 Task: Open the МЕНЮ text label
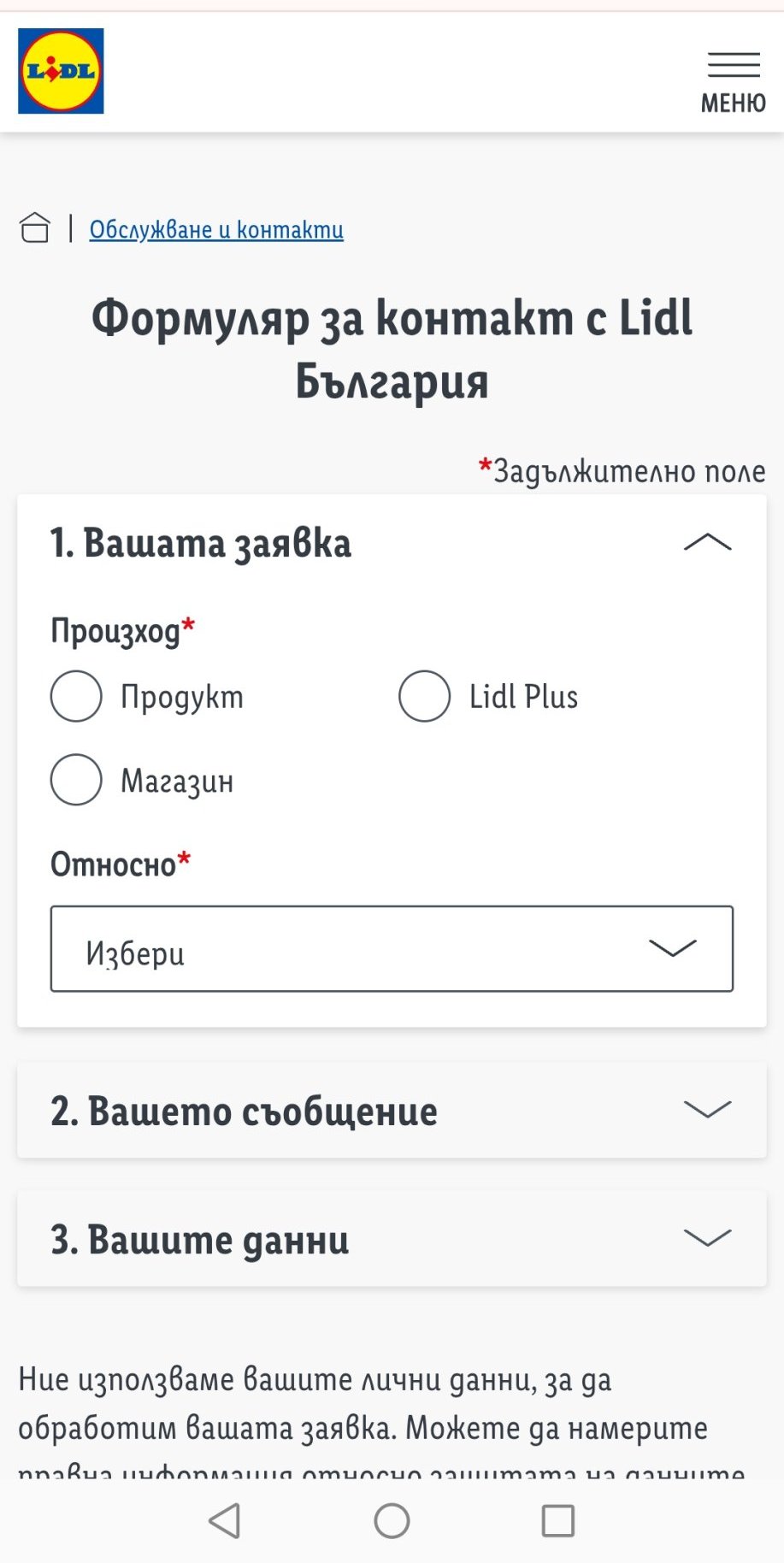coord(734,103)
